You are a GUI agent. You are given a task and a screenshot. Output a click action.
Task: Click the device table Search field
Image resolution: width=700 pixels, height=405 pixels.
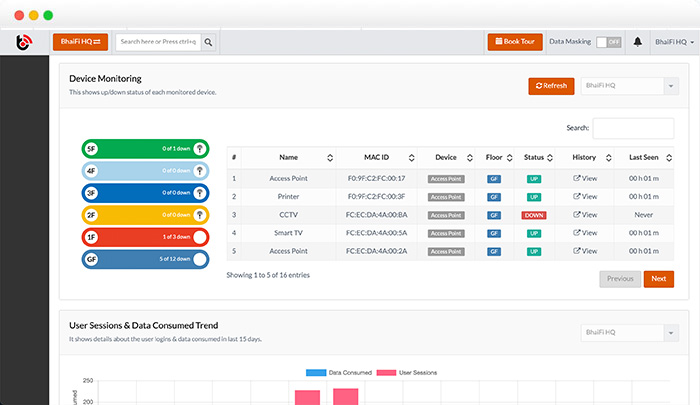(x=633, y=128)
